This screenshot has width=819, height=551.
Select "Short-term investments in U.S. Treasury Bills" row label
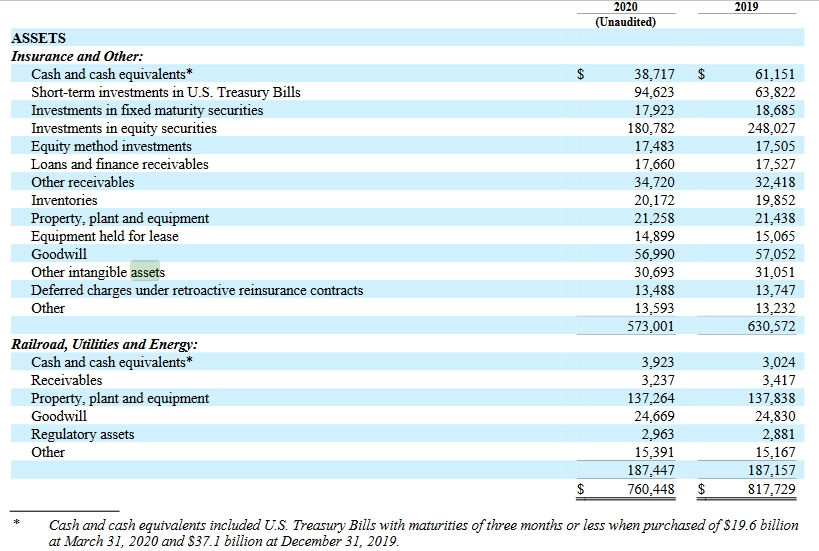(x=165, y=92)
